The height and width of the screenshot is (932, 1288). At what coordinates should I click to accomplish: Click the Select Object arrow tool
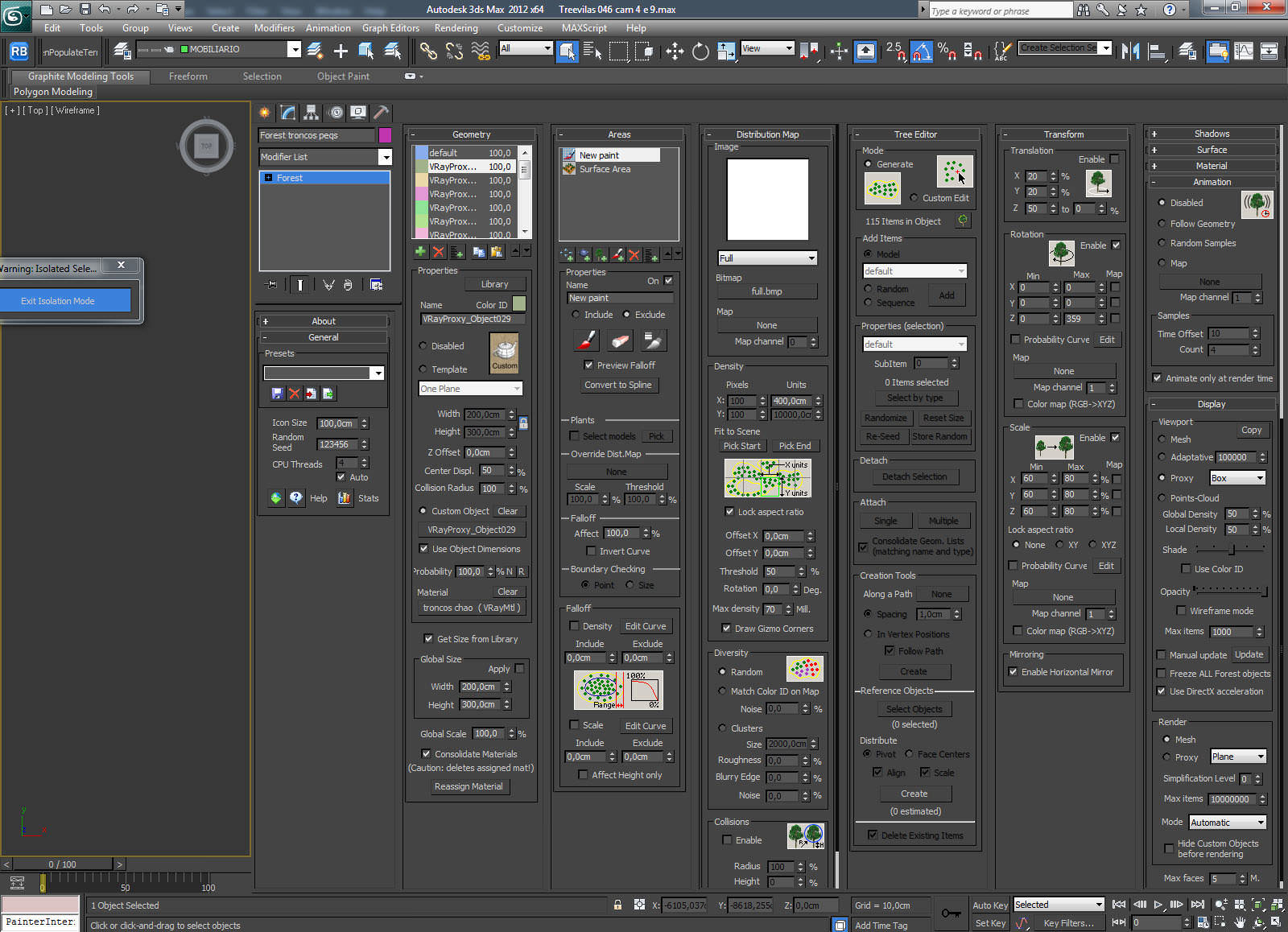tap(568, 52)
